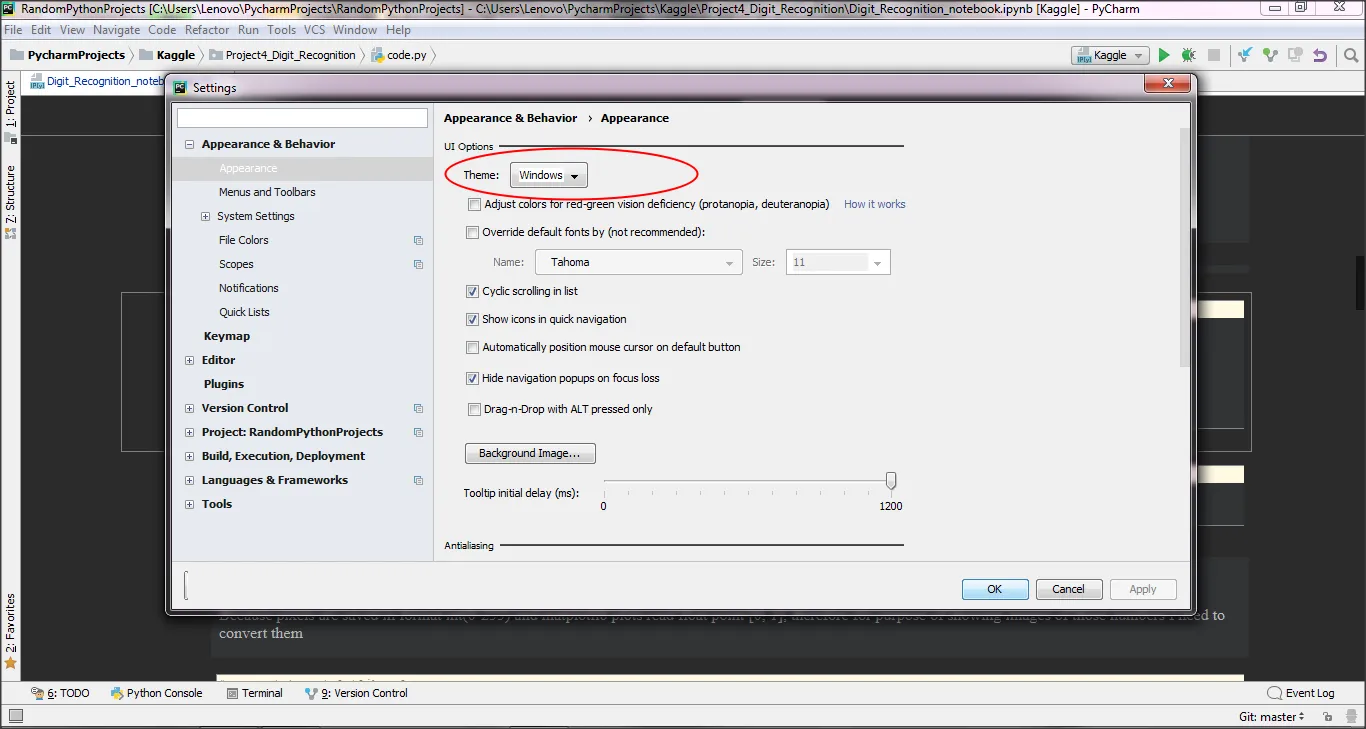Click the lock icon in the status bar
The height and width of the screenshot is (729, 1366).
1327,716
